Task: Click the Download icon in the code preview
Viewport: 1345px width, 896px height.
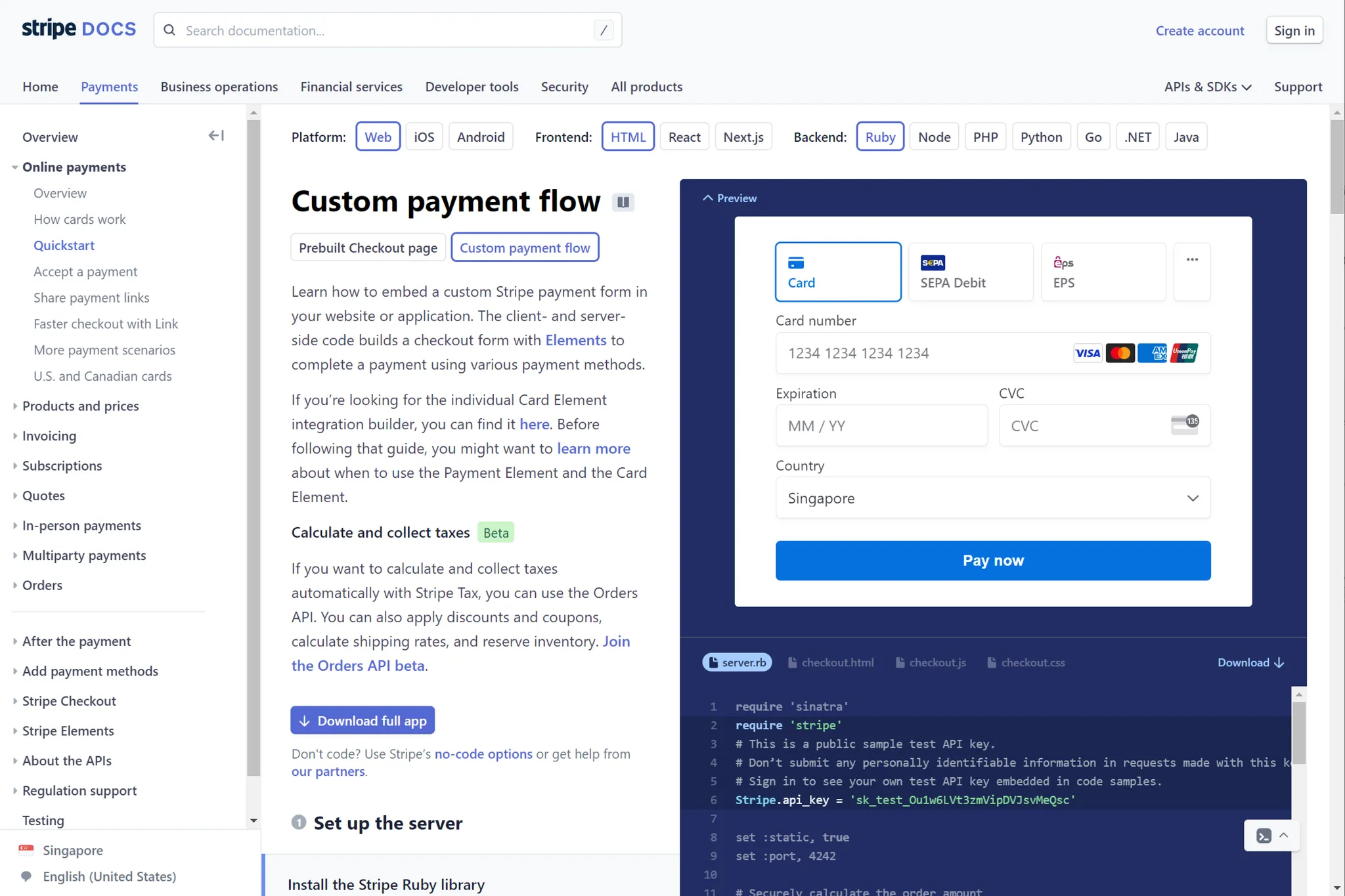Action: tap(1279, 662)
